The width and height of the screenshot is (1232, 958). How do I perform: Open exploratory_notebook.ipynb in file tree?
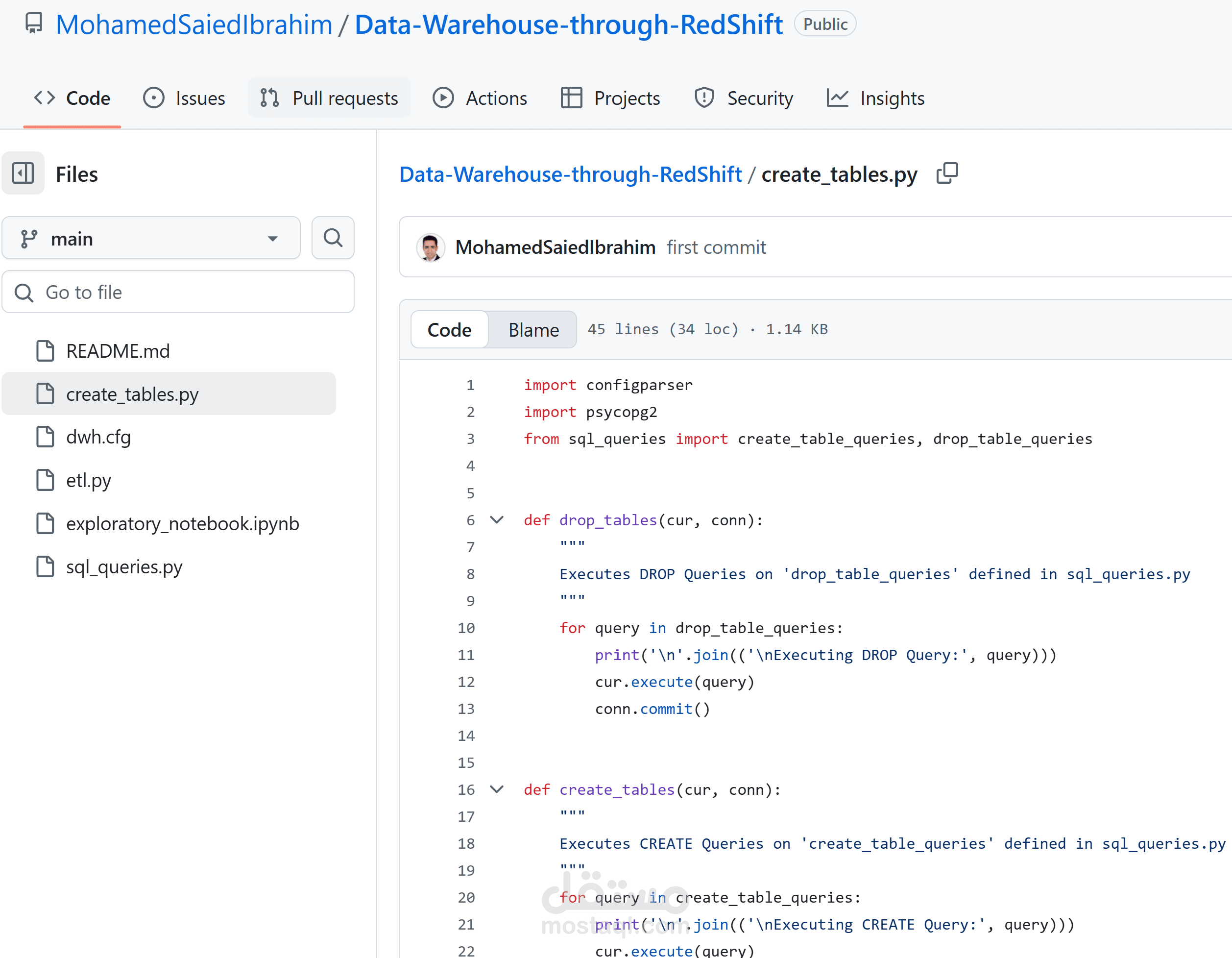(169, 523)
